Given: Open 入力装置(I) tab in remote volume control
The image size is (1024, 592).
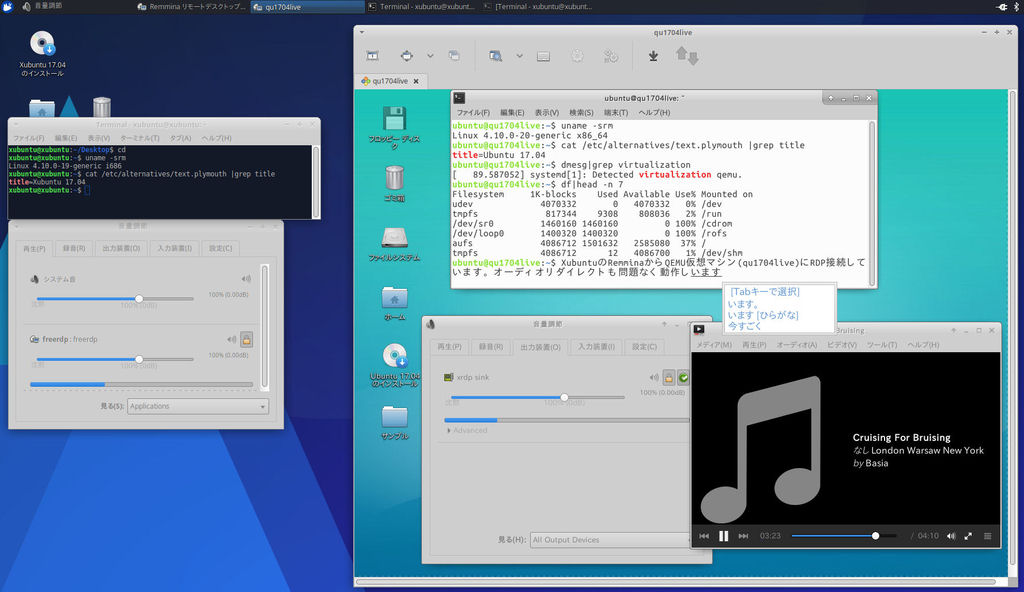Looking at the screenshot, I should (596, 347).
